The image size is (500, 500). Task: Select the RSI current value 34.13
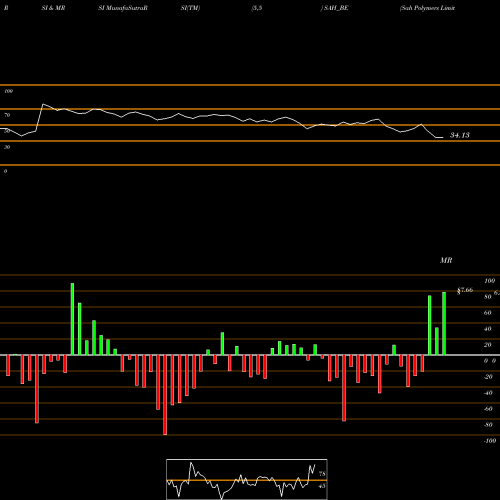(x=460, y=135)
